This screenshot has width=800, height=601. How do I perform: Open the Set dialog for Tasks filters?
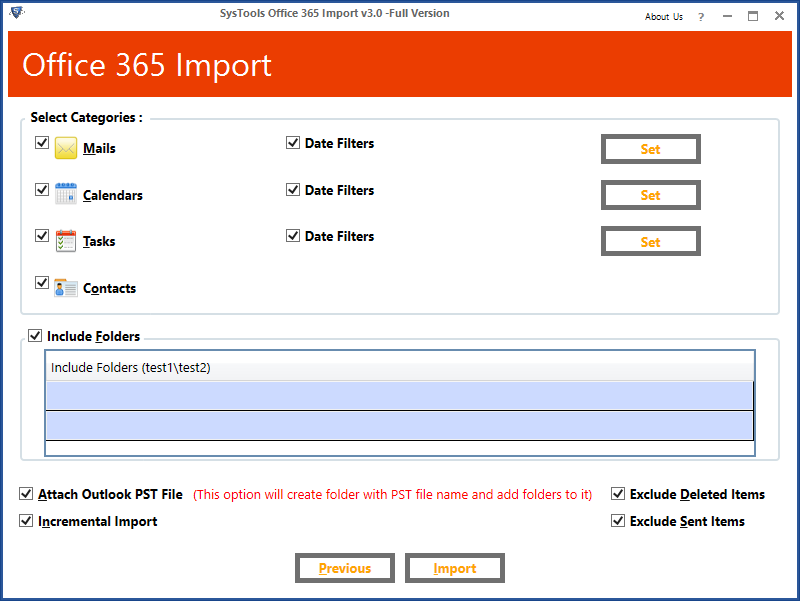tap(650, 240)
